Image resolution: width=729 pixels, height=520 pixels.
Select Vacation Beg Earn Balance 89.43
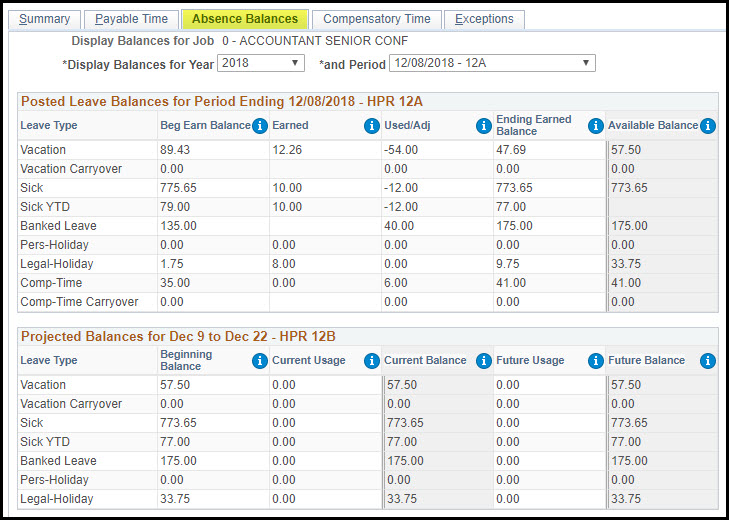[x=175, y=150]
